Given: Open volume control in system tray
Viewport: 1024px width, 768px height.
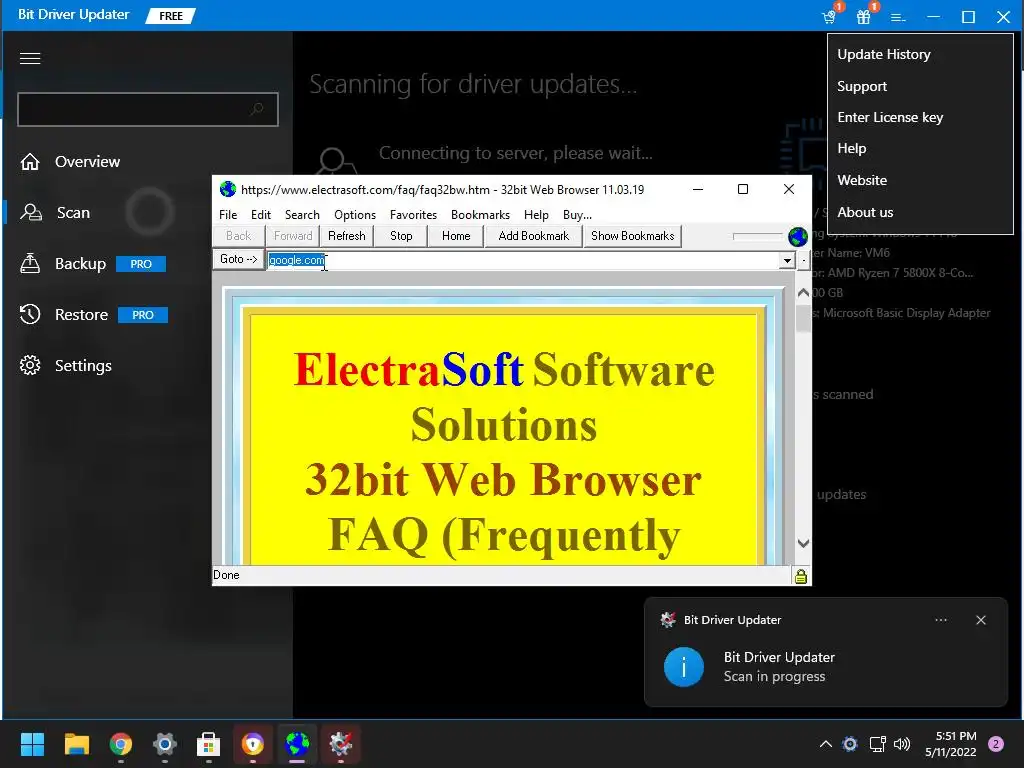Looking at the screenshot, I should [x=902, y=744].
